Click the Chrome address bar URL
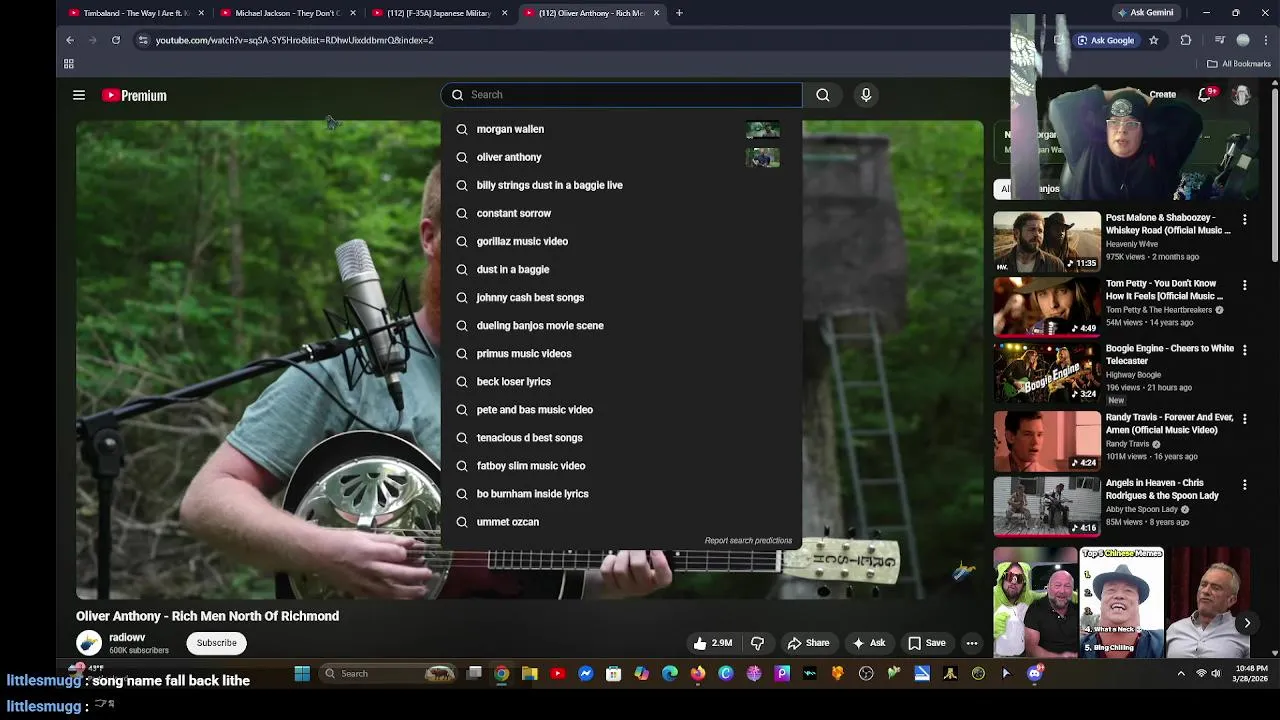1280x720 pixels. click(294, 40)
